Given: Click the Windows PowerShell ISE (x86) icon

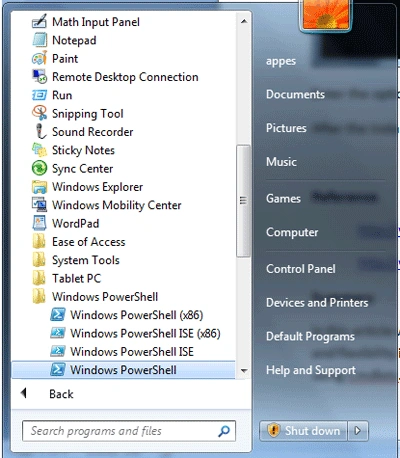Looking at the screenshot, I should (x=57, y=333).
